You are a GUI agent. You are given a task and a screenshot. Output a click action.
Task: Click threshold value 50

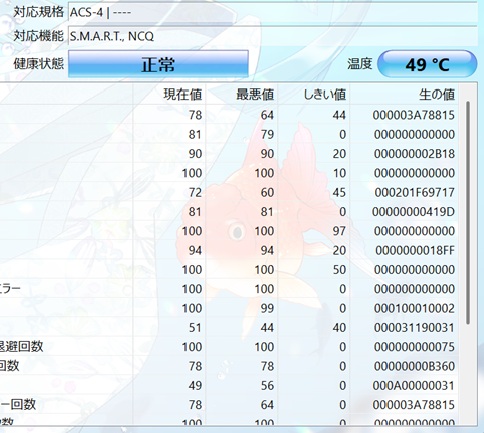point(339,269)
